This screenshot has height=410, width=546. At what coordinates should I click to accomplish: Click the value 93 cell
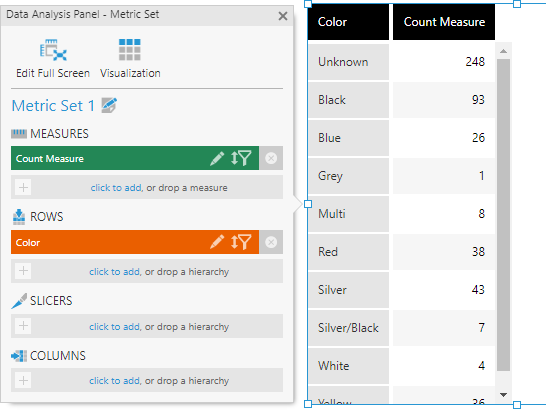(444, 100)
